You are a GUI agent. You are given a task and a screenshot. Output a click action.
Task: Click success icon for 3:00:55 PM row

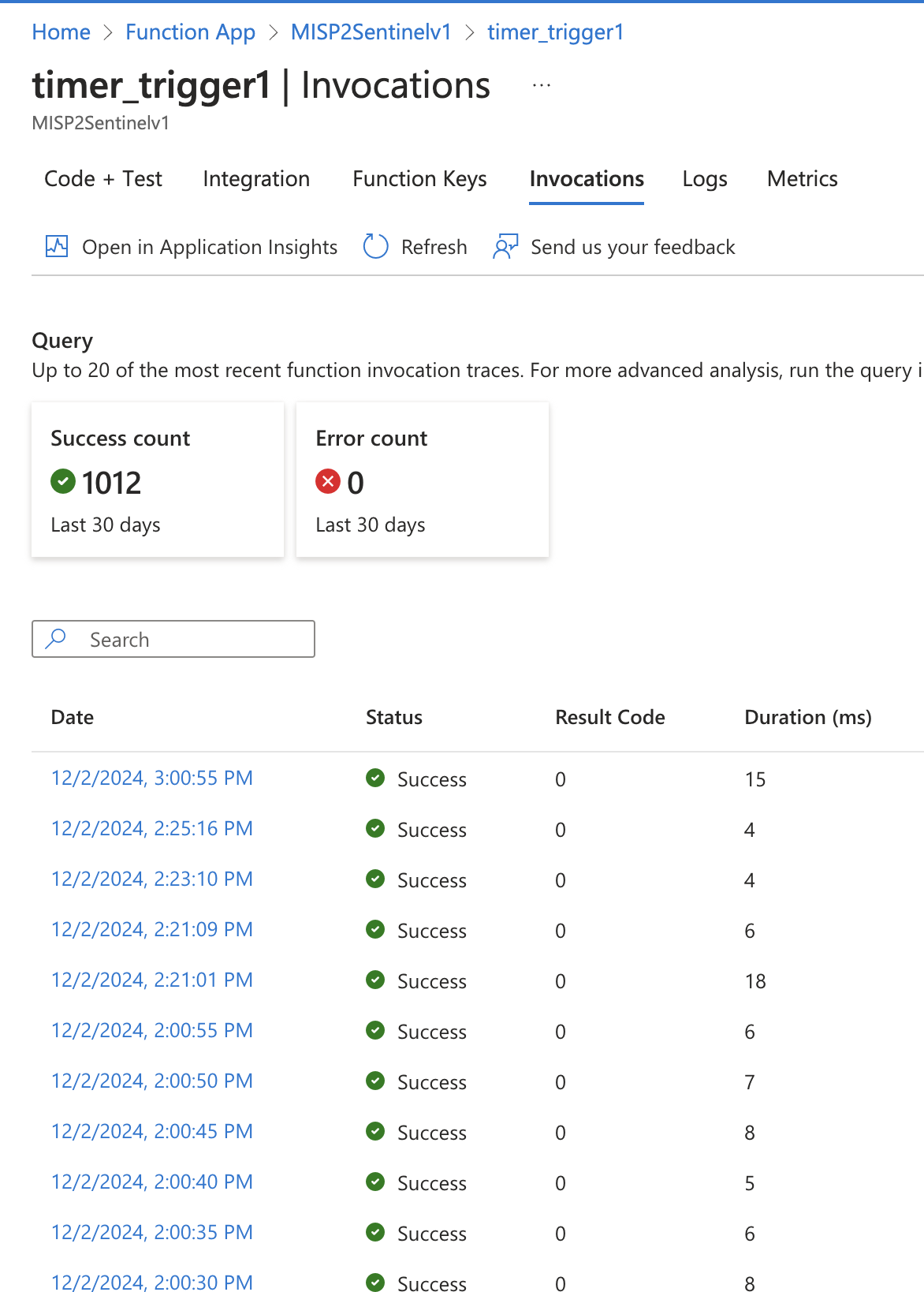click(x=375, y=778)
